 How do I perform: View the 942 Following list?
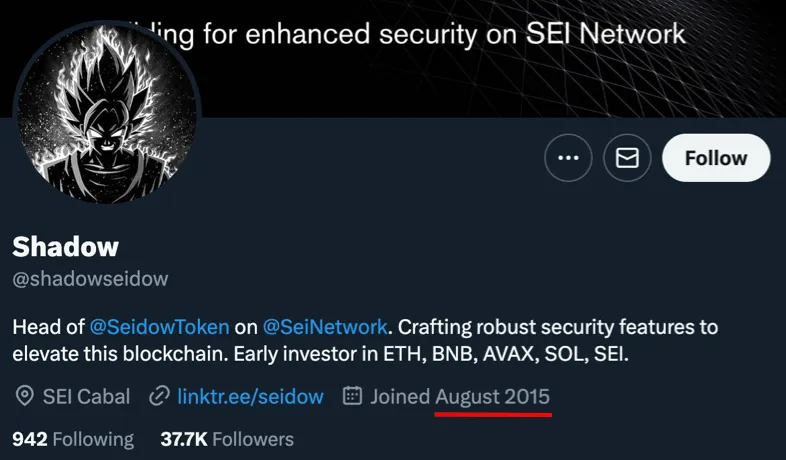tap(73, 439)
